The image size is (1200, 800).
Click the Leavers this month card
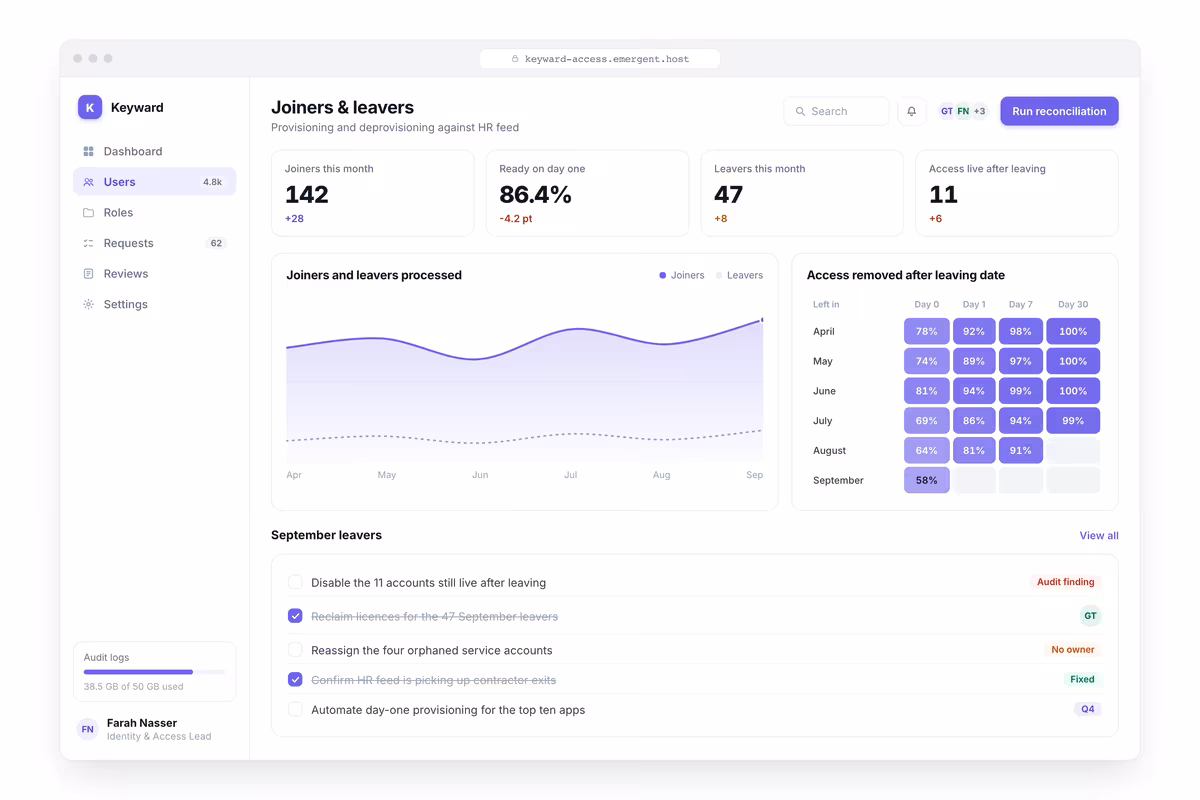pos(802,193)
